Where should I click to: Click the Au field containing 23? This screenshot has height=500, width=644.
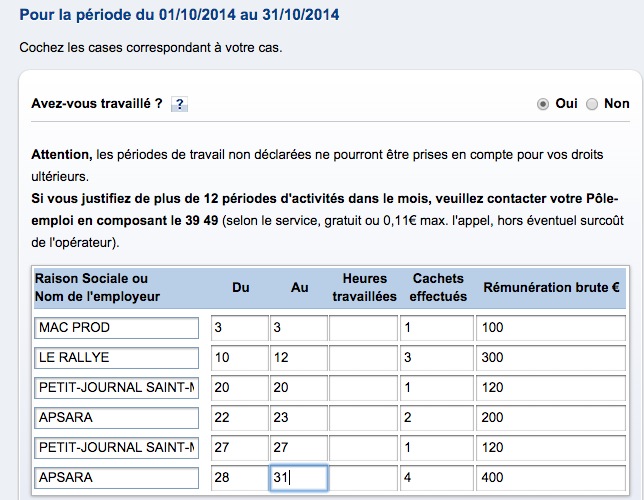click(x=298, y=417)
